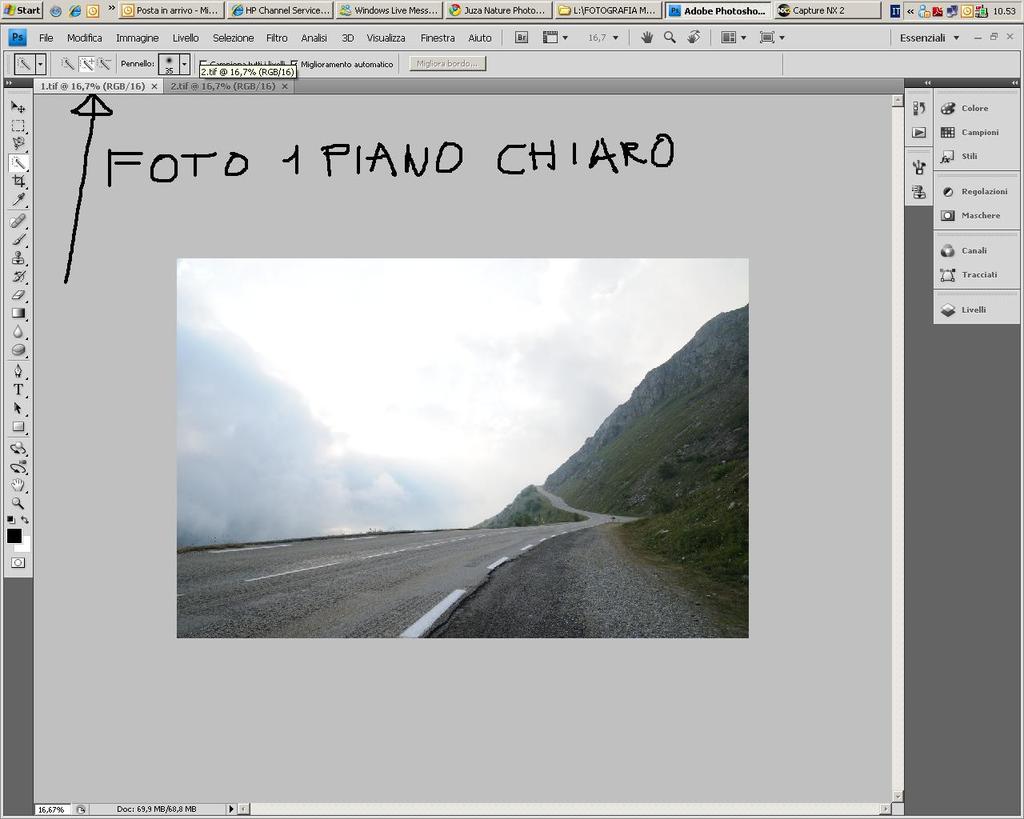
Task: Open the Filtro menu
Action: click(x=276, y=37)
